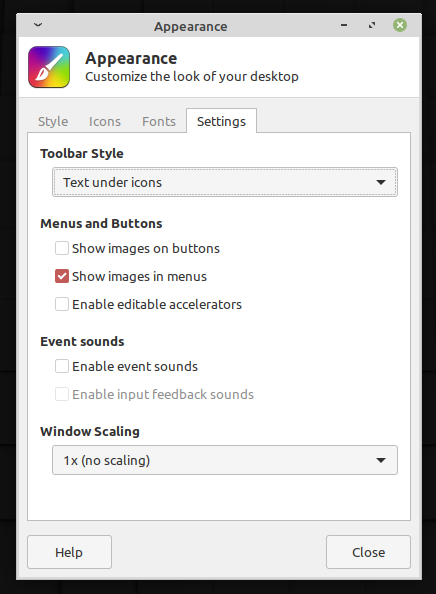Viewport: 436px width, 594px height.
Task: Switch to the Style tab
Action: pos(53,121)
